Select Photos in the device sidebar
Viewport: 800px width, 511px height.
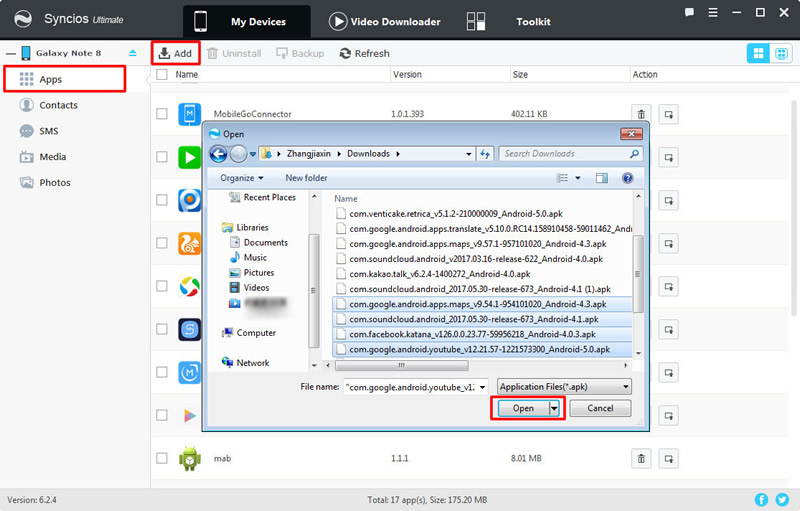tap(45, 183)
